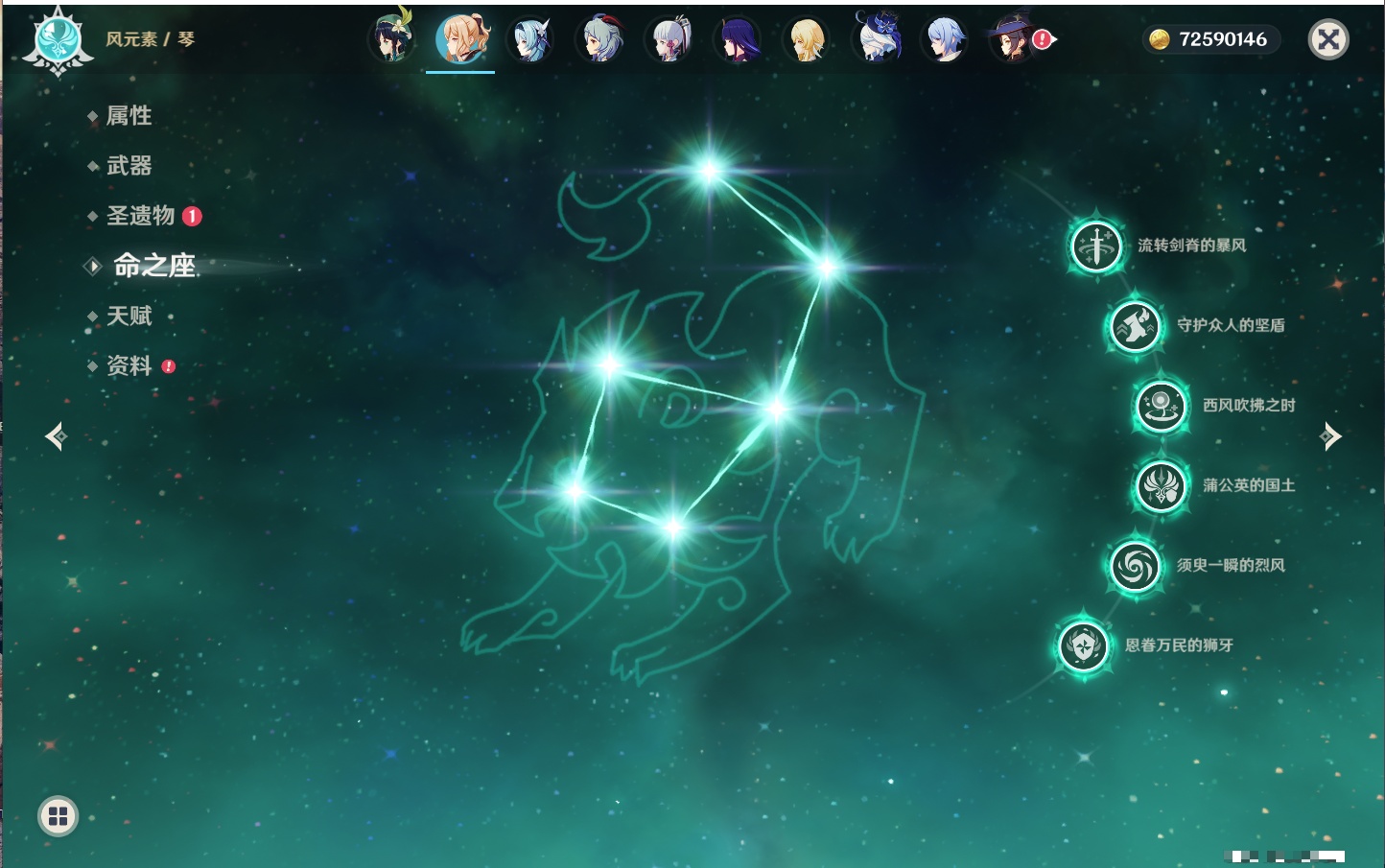The image size is (1385, 868).
Task: Open the 武器 weapon menu
Action: pos(129,166)
